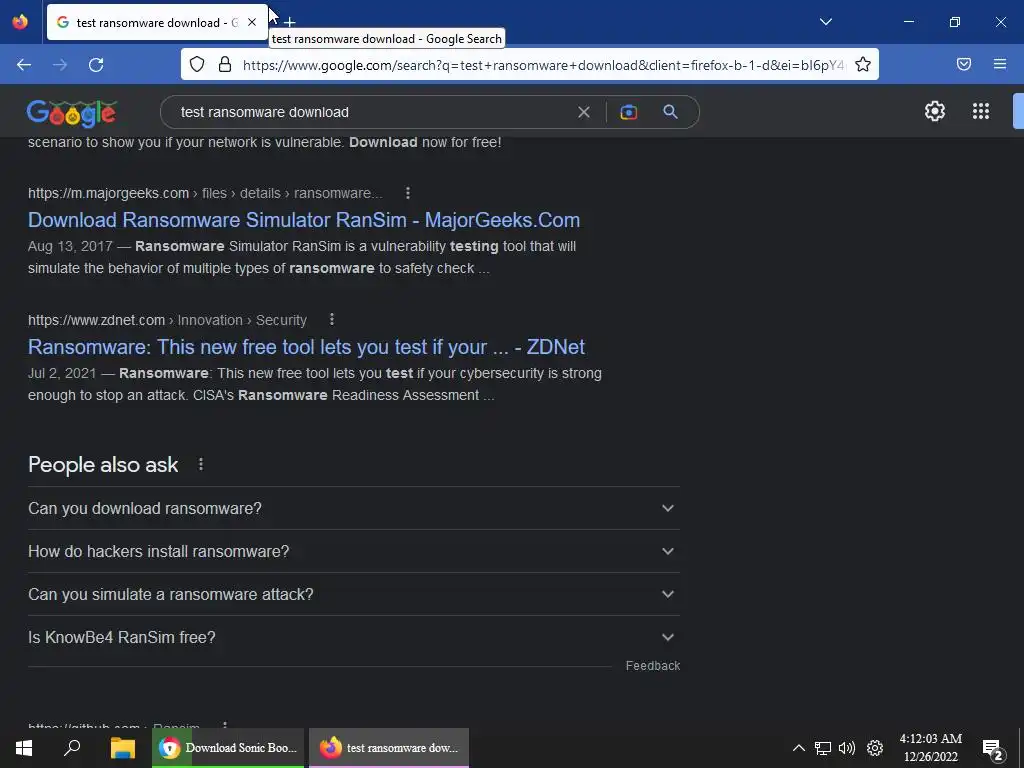Search by image camera icon
The image size is (1024, 768).
click(x=628, y=112)
